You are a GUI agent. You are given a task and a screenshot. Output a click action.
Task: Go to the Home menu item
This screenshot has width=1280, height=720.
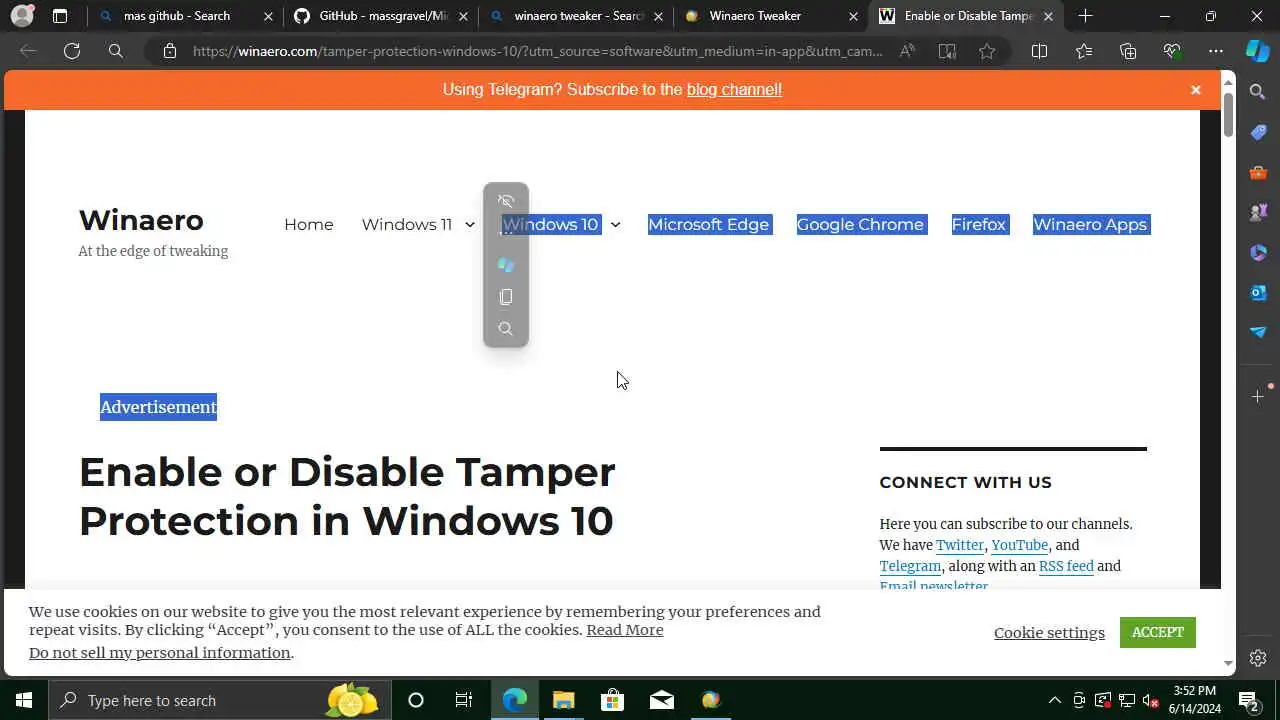pos(308,225)
